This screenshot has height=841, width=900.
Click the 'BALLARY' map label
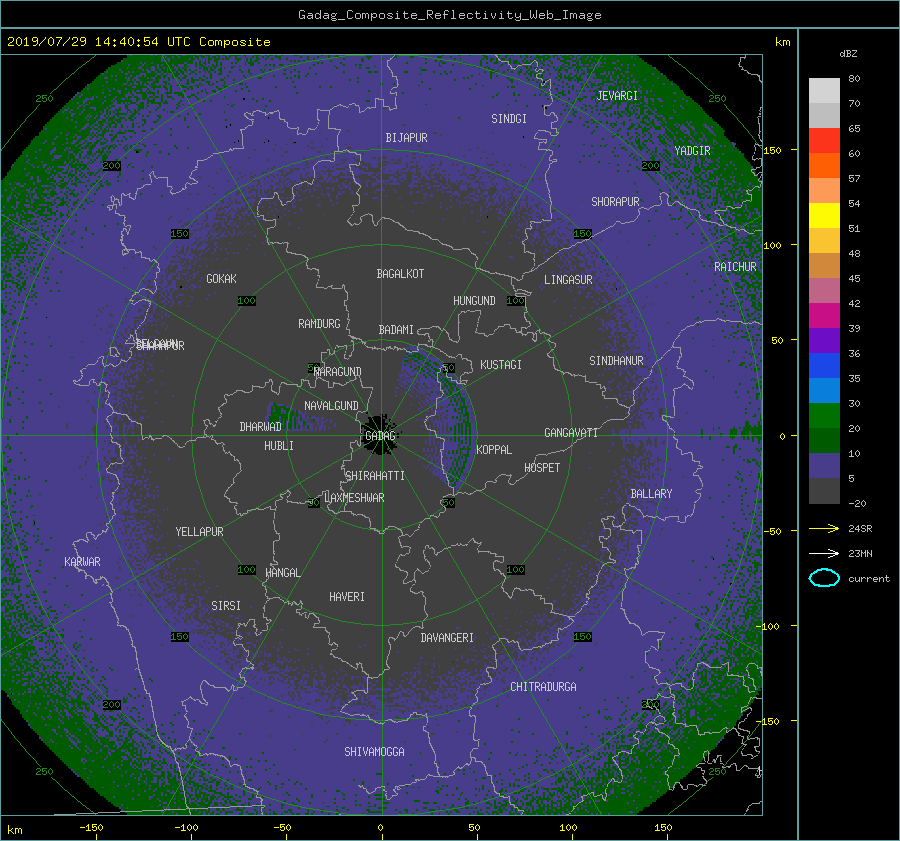pyautogui.click(x=651, y=494)
